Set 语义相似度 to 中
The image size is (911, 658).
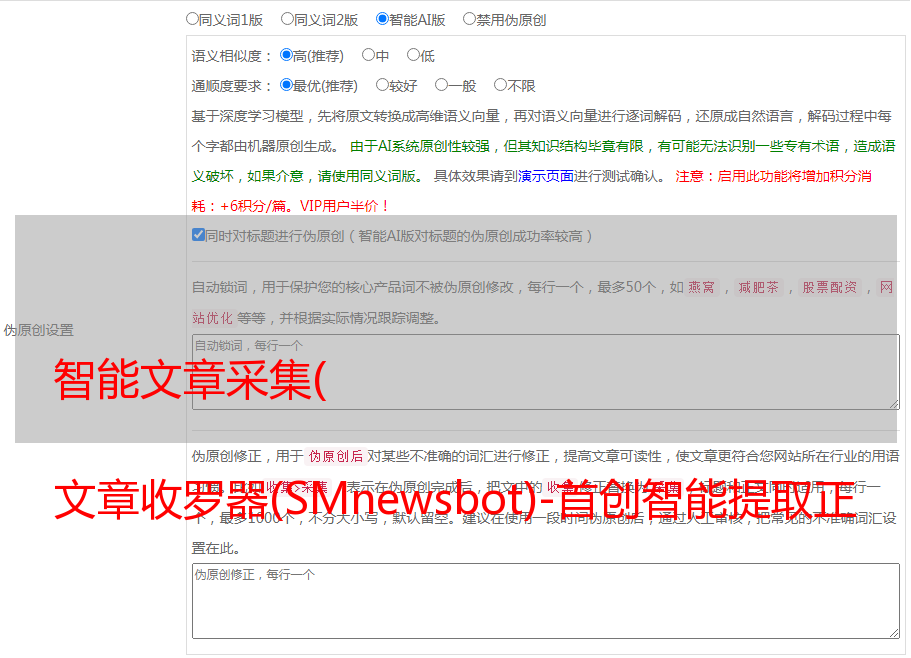click(x=368, y=55)
